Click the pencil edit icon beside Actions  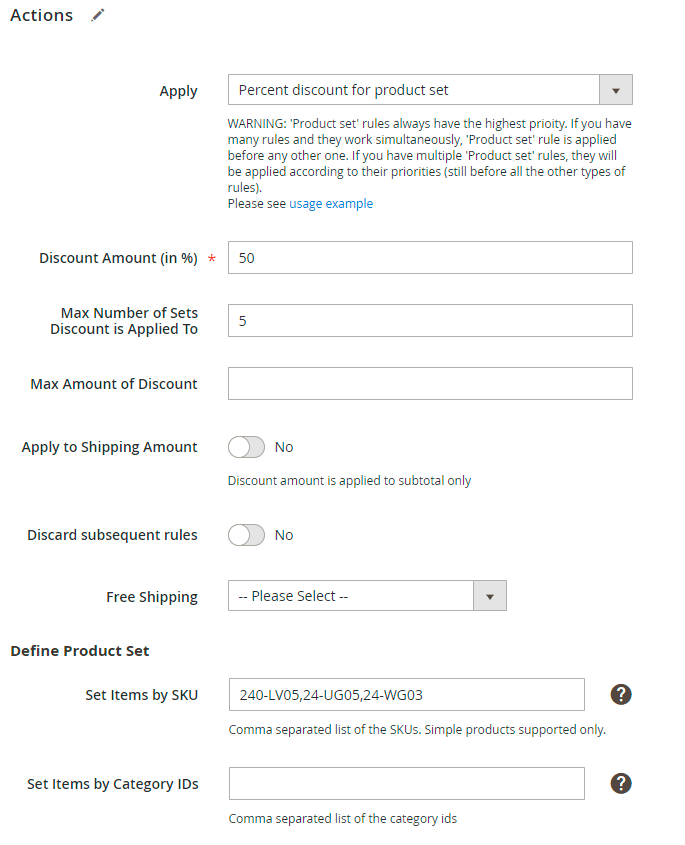tap(97, 16)
